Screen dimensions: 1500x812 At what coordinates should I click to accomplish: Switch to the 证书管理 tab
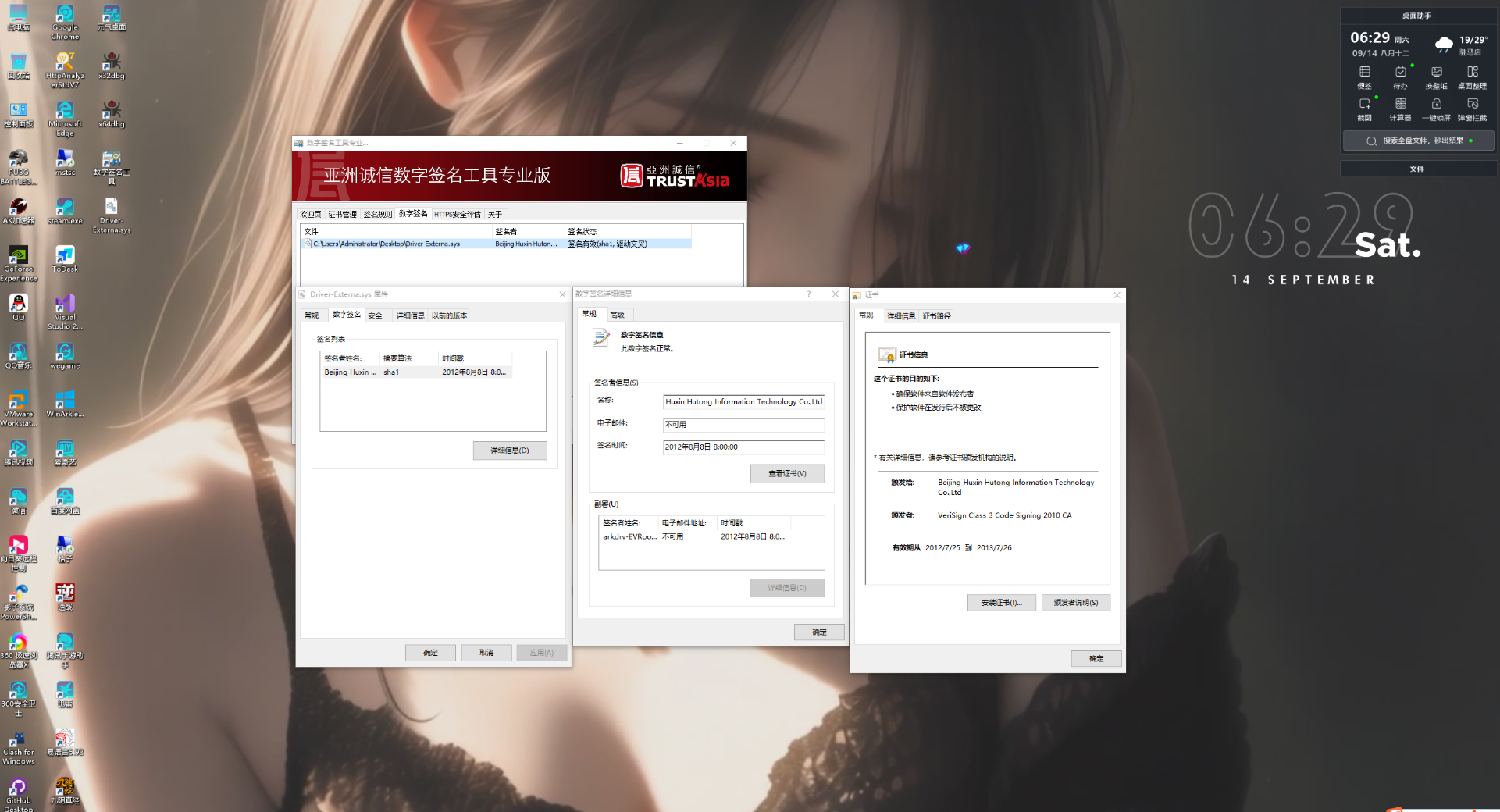[342, 215]
